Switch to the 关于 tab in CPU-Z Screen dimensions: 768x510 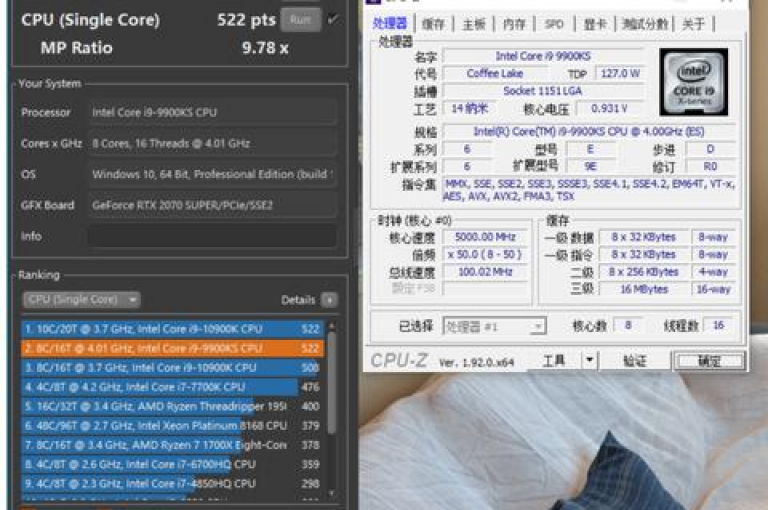pos(694,24)
